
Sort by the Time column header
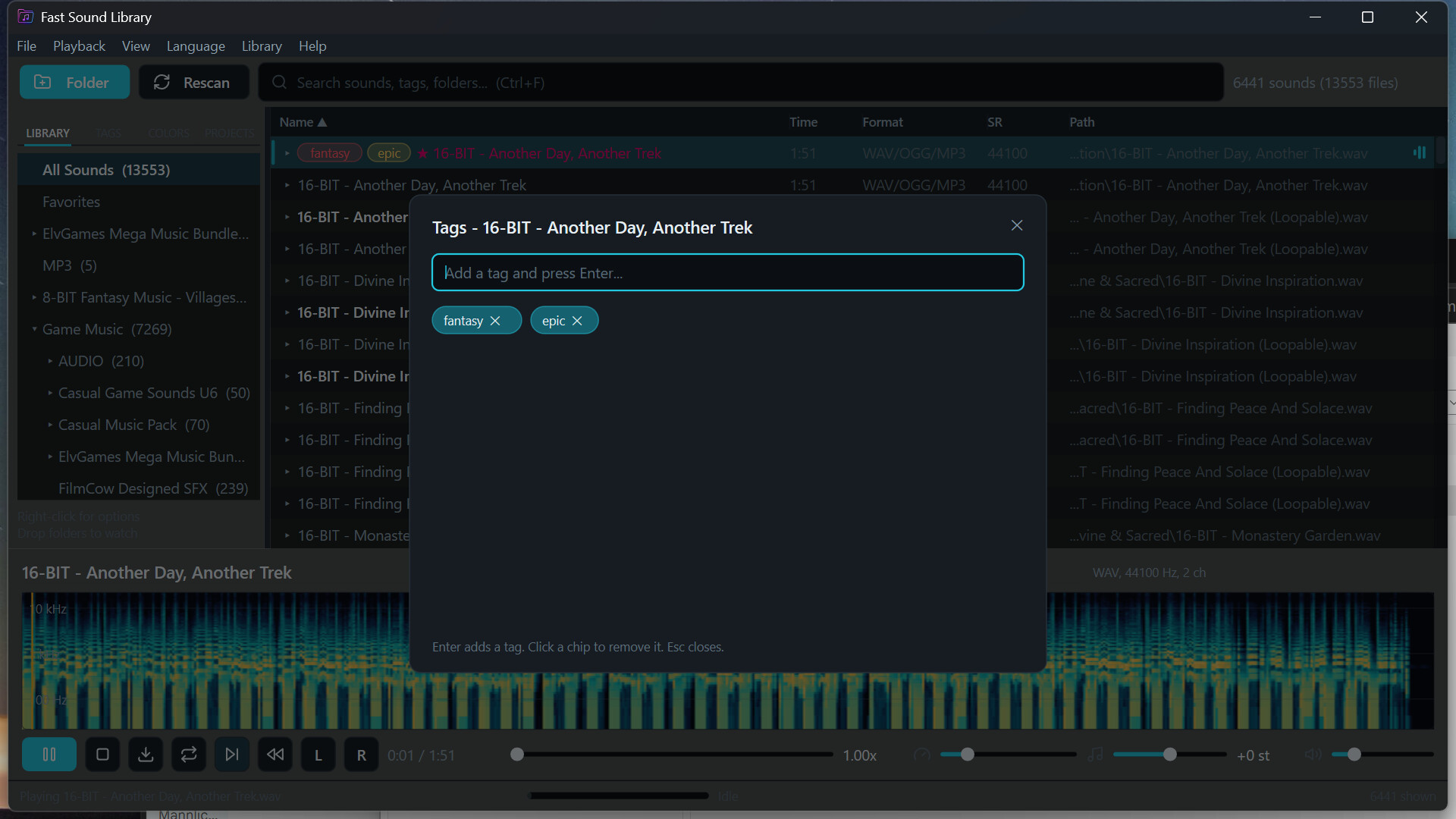click(803, 122)
